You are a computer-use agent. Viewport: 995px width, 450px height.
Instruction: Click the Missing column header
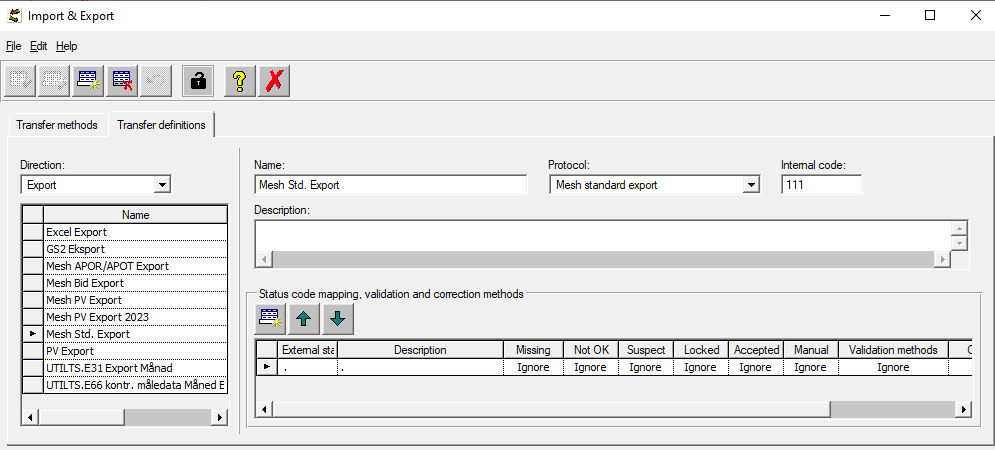[x=533, y=350]
